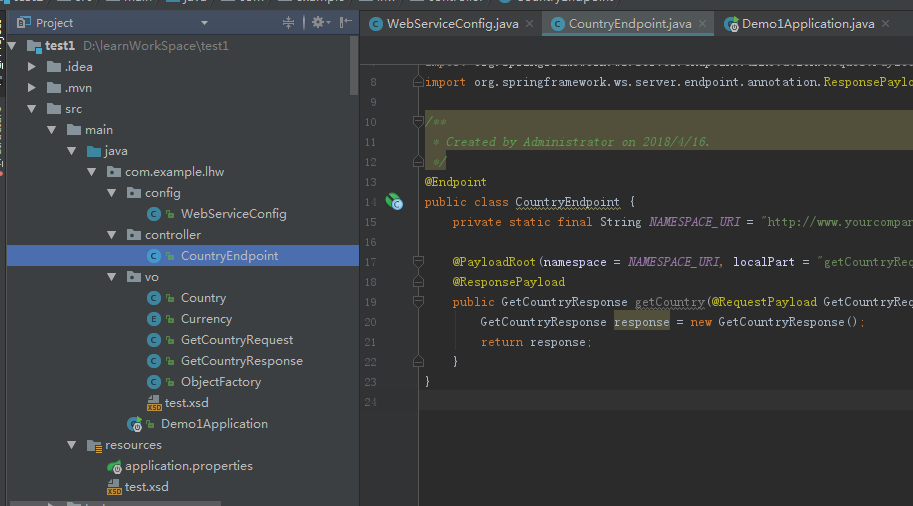Open application.properties in the resources folder
Viewport: 913px width, 506px height.
(x=188, y=466)
